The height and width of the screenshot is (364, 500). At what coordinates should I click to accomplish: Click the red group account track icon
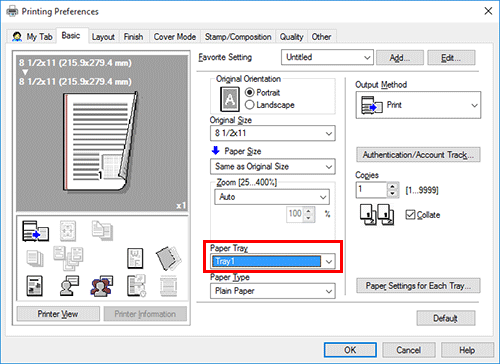[x=102, y=286]
